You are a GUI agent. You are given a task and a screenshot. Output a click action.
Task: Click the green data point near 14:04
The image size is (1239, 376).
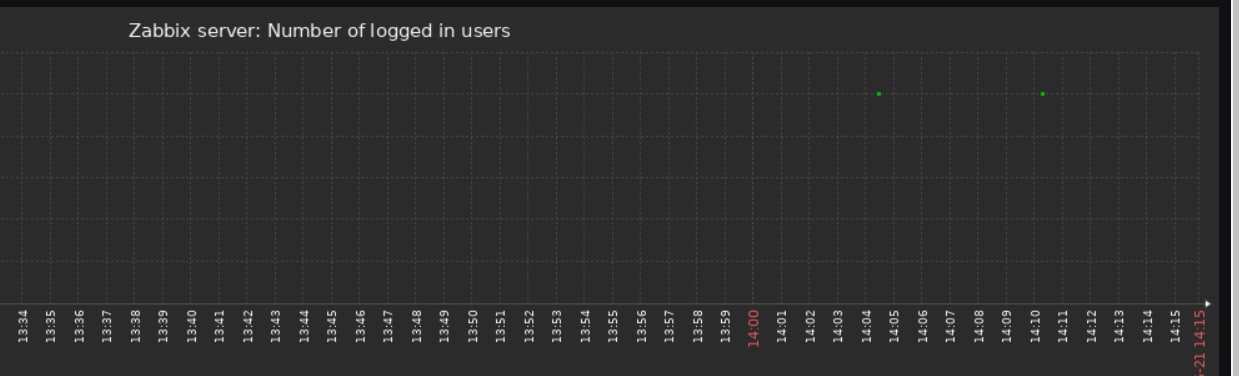click(x=879, y=94)
